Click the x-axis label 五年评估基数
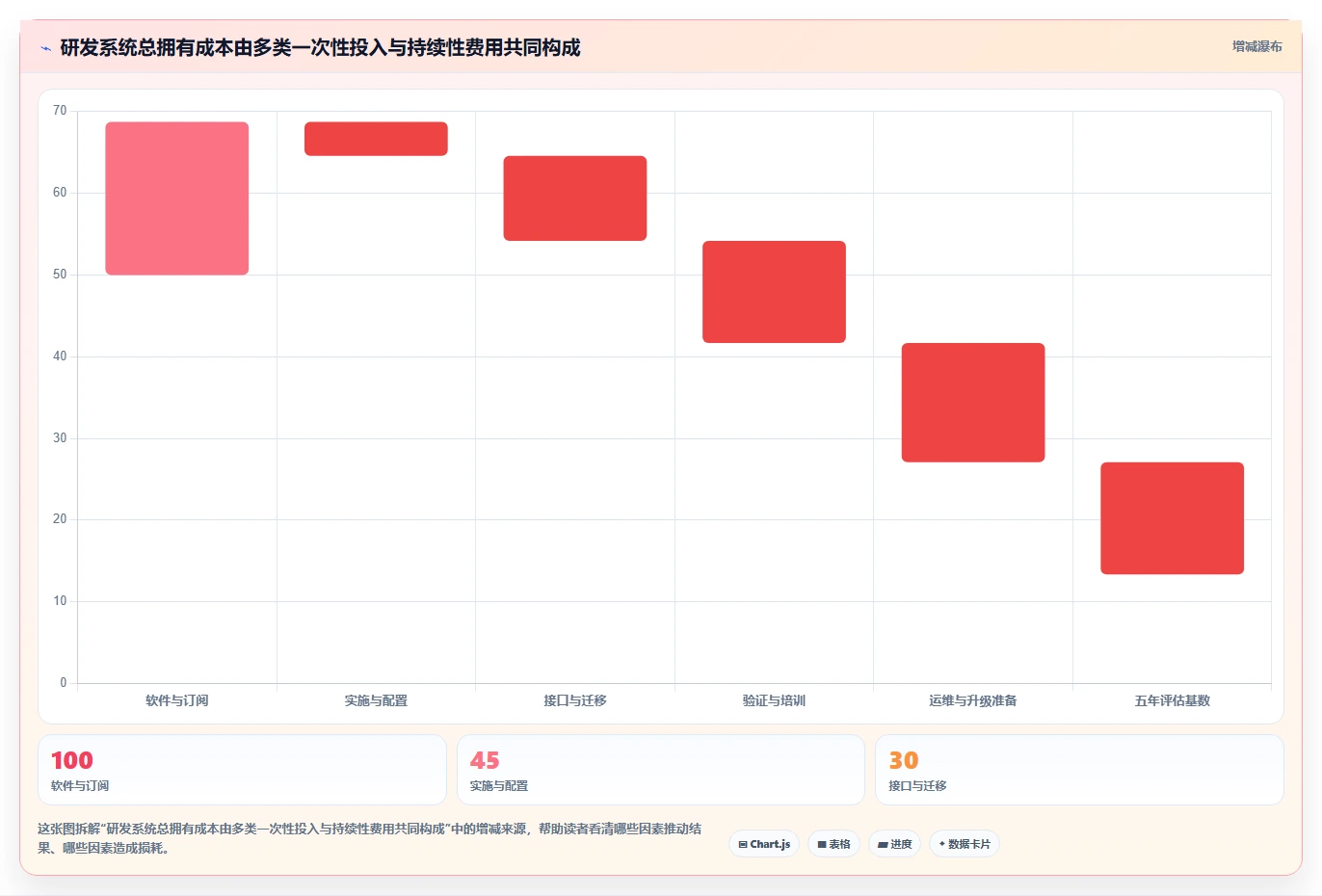 coord(1172,700)
